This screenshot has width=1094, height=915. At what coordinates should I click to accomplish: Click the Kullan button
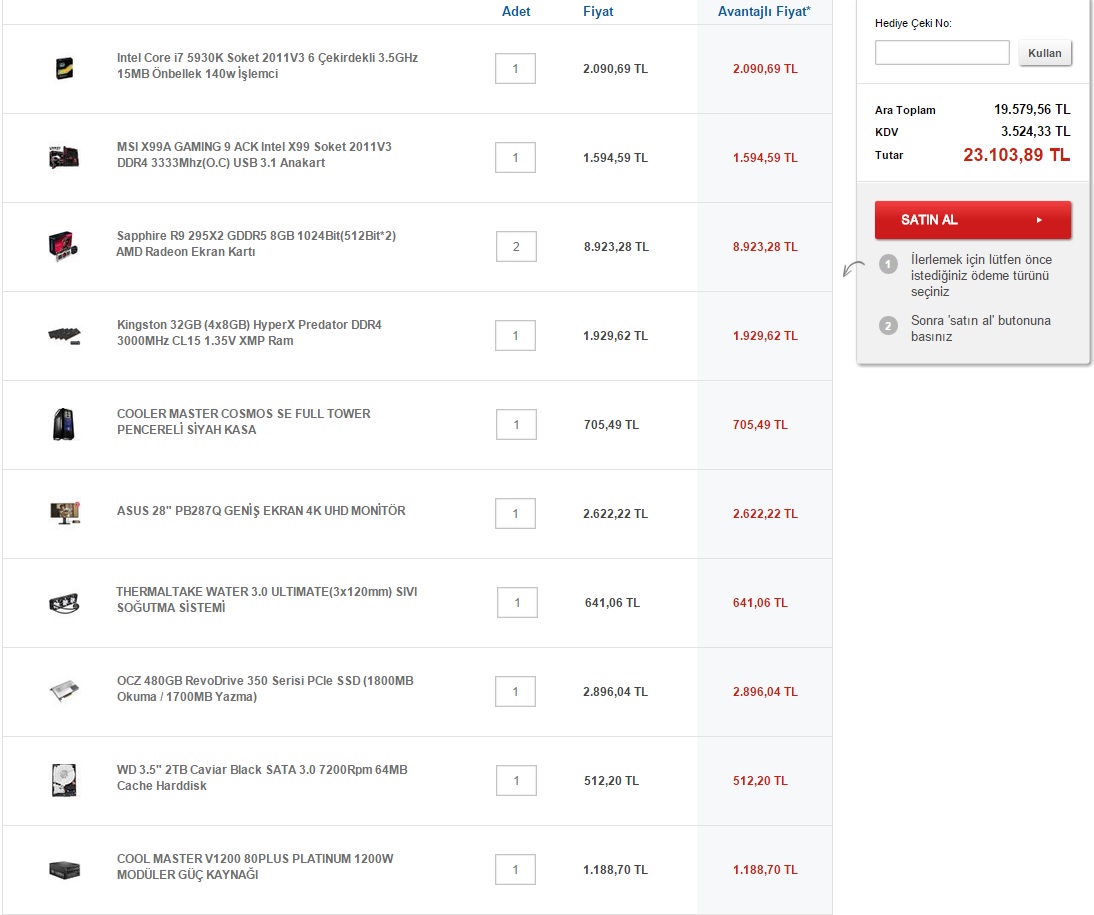point(1044,53)
